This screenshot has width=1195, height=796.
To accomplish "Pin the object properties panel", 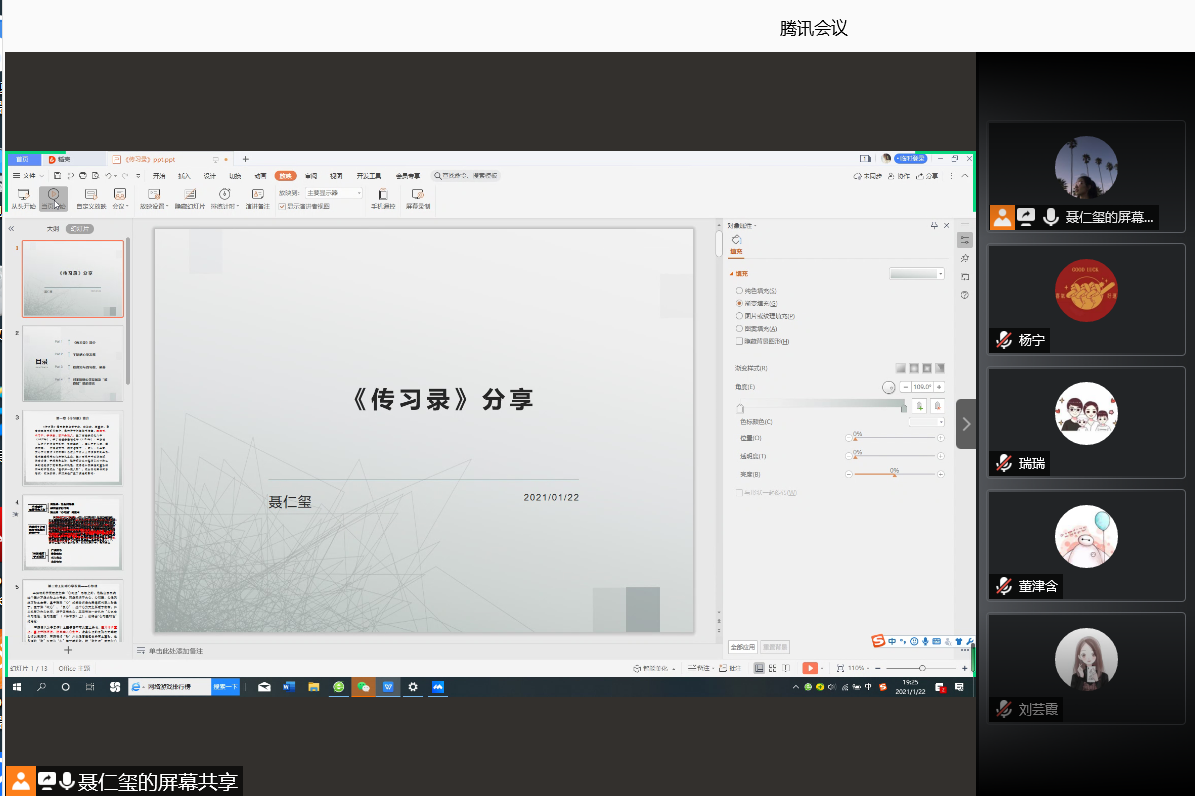I will 934,225.
